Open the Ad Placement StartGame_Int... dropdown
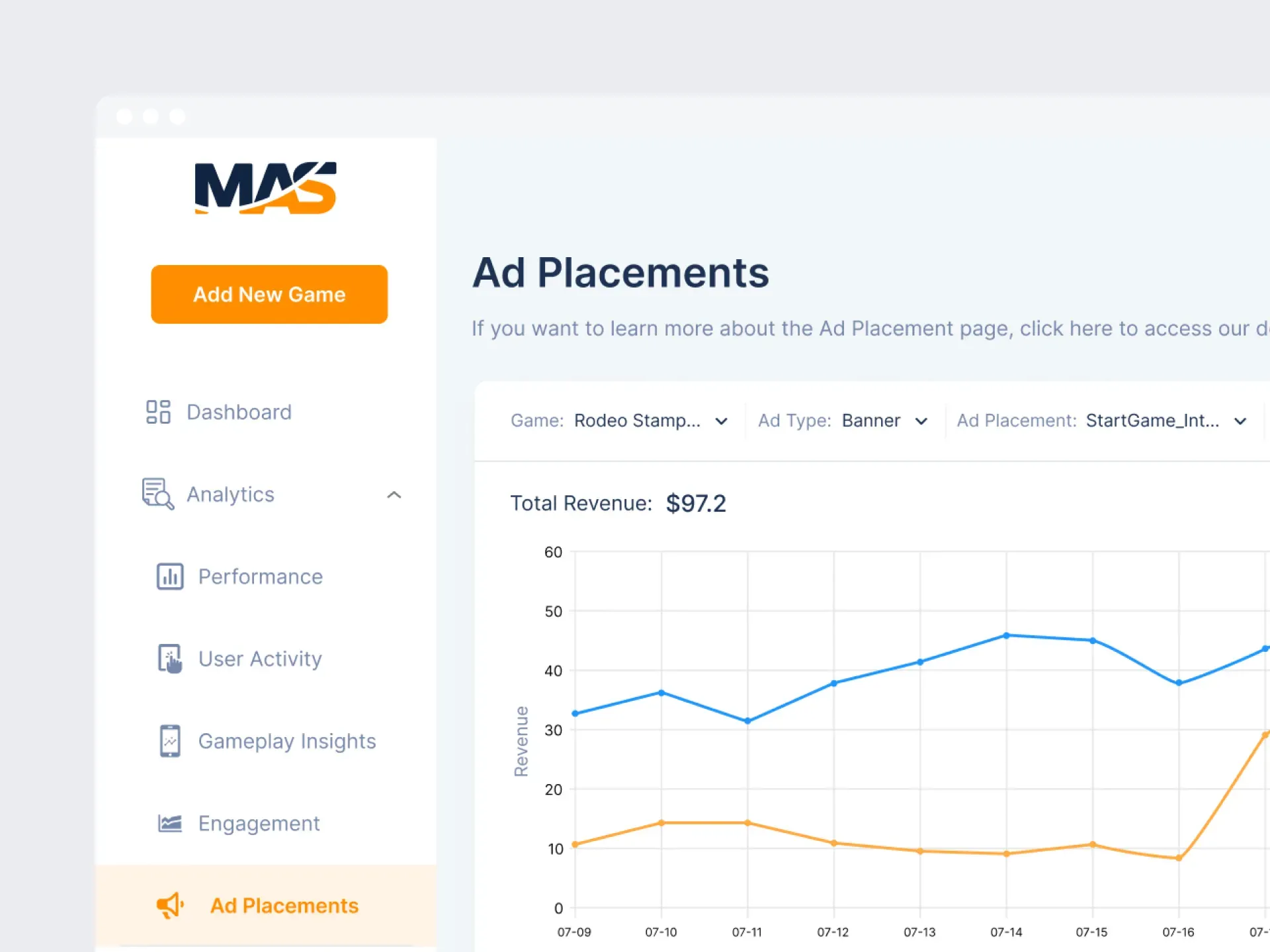This screenshot has height=952, width=1270. 1102,421
